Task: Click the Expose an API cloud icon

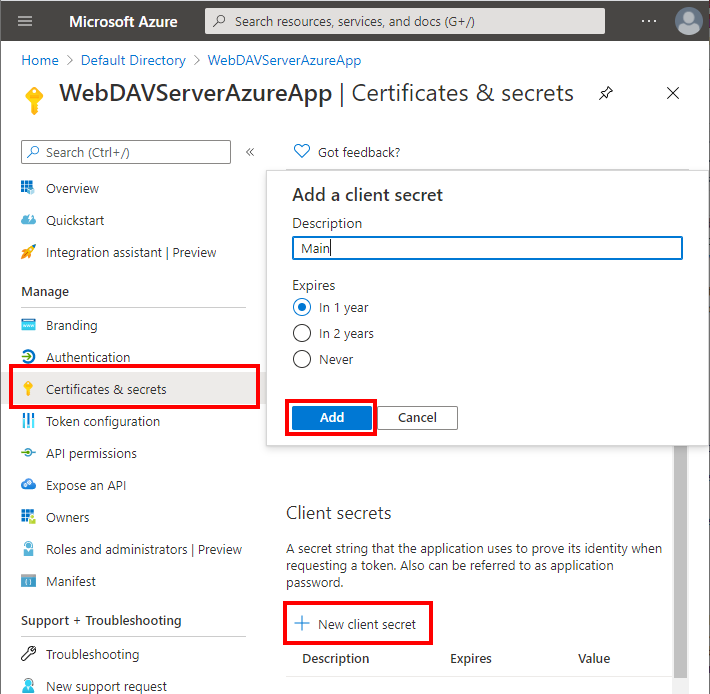Action: pos(28,484)
